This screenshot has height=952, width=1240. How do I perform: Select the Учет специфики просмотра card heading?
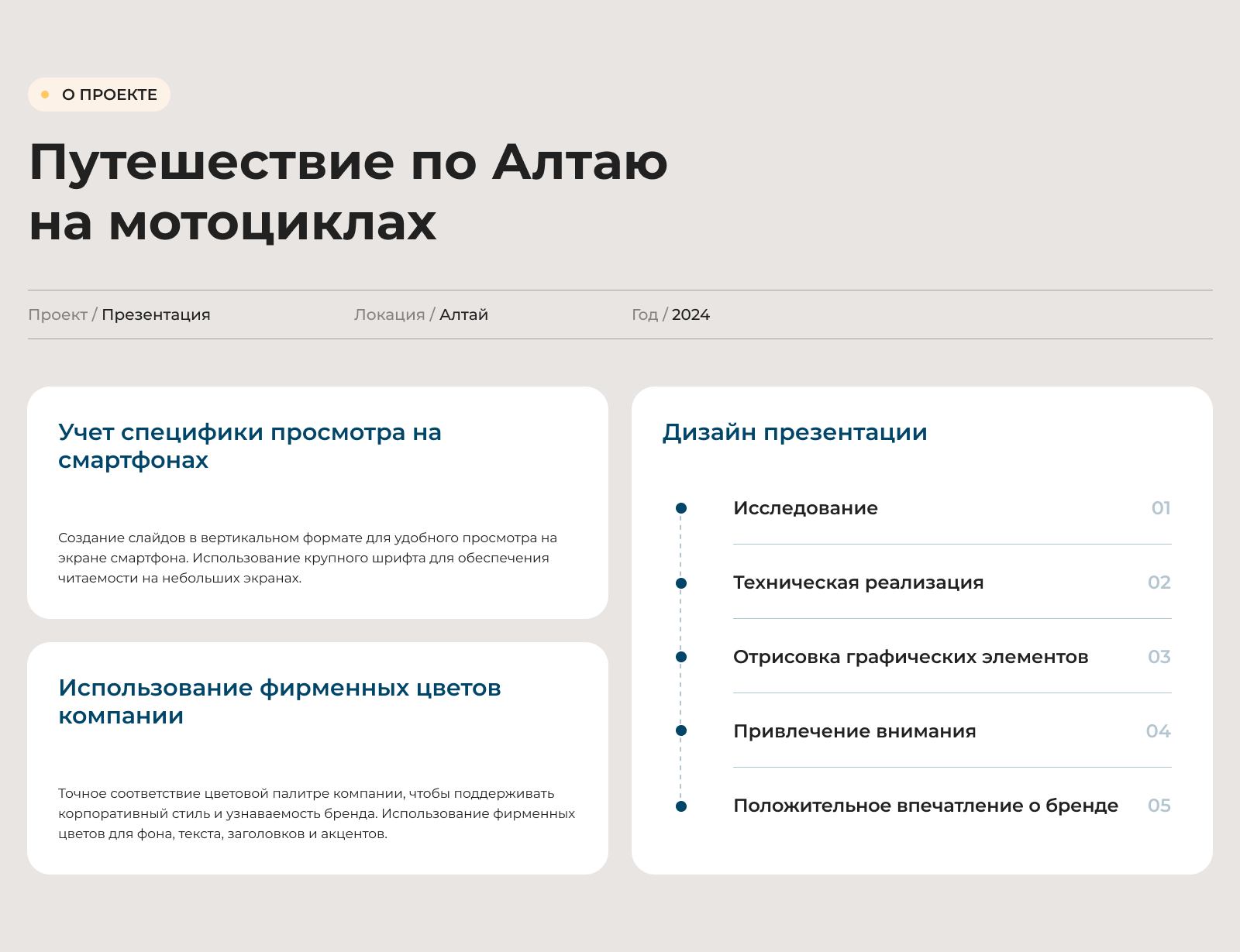click(250, 446)
